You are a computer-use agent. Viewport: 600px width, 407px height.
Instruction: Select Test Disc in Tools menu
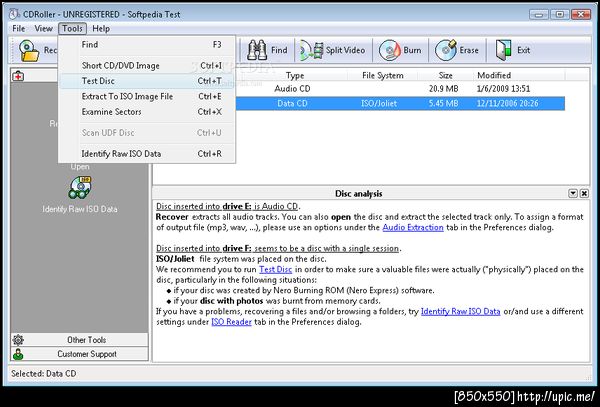[x=147, y=81]
